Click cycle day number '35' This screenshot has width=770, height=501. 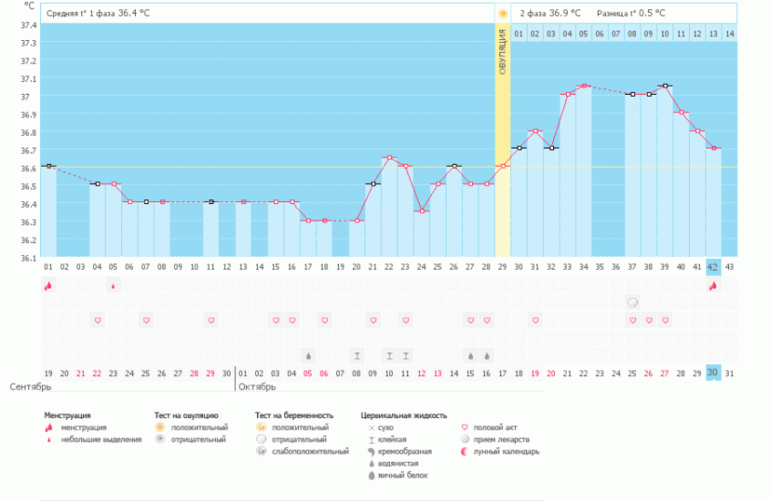(x=600, y=267)
